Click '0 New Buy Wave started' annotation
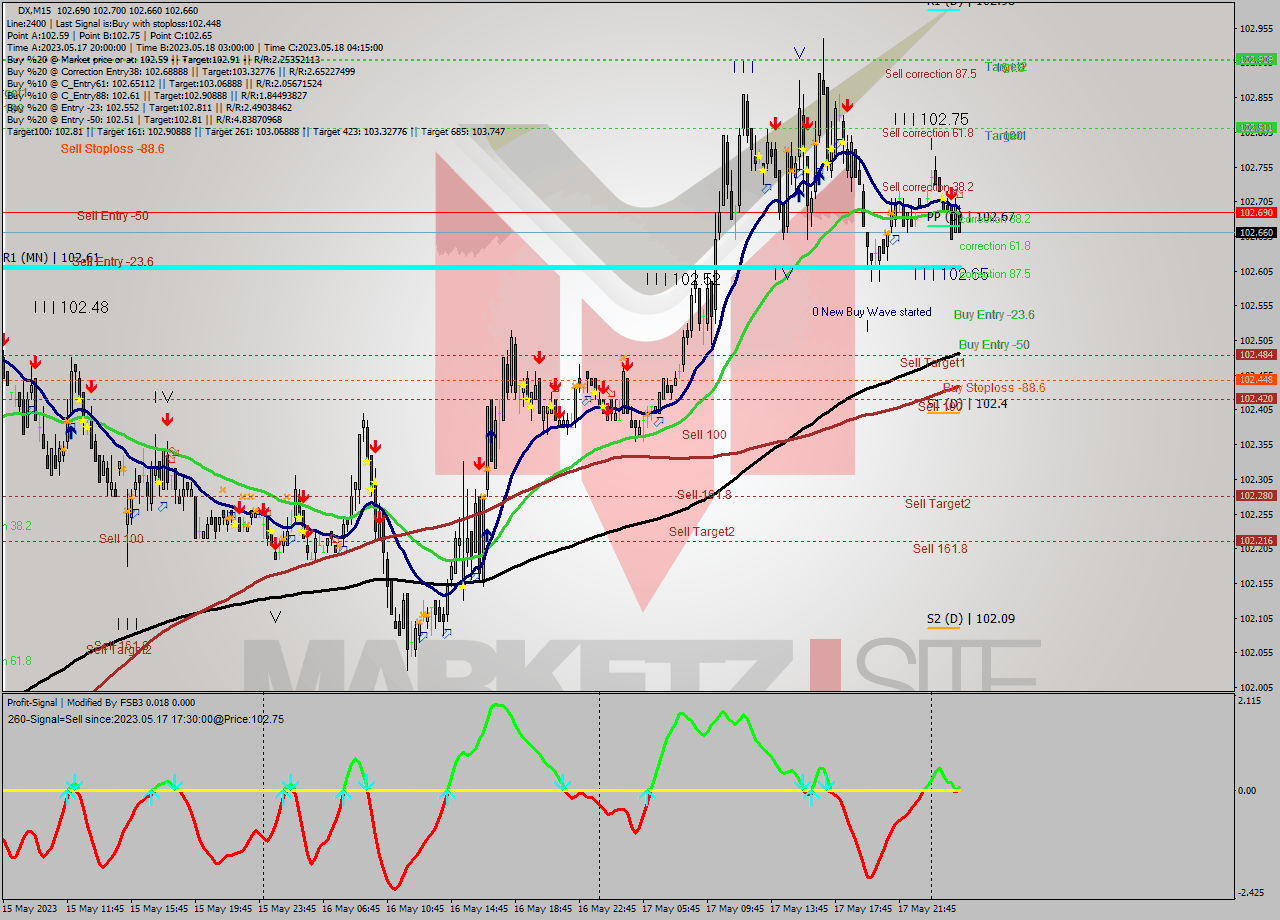 pyautogui.click(x=872, y=312)
